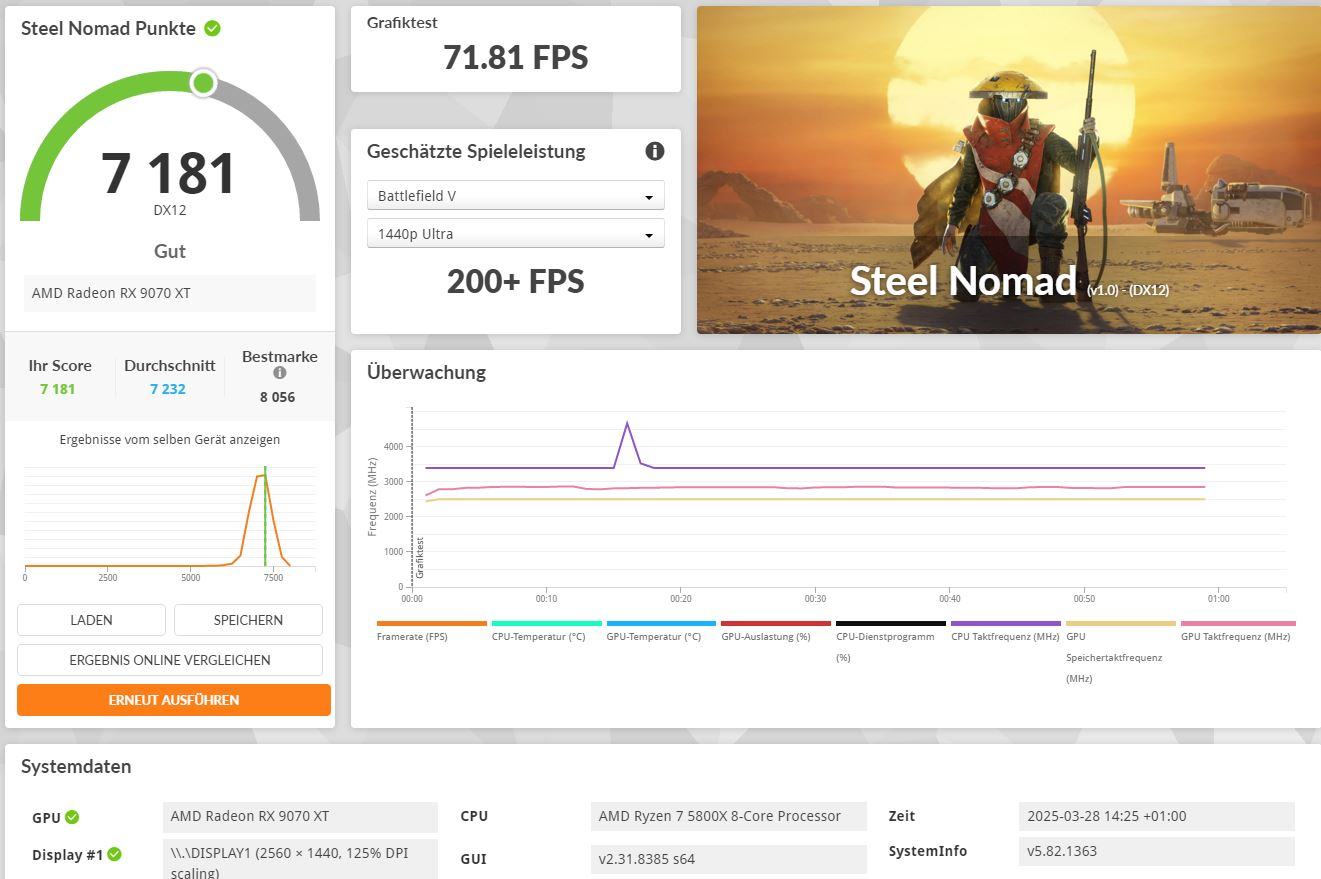1321x879 pixels.
Task: Click the score gauge indicator knob
Action: pyautogui.click(x=203, y=83)
